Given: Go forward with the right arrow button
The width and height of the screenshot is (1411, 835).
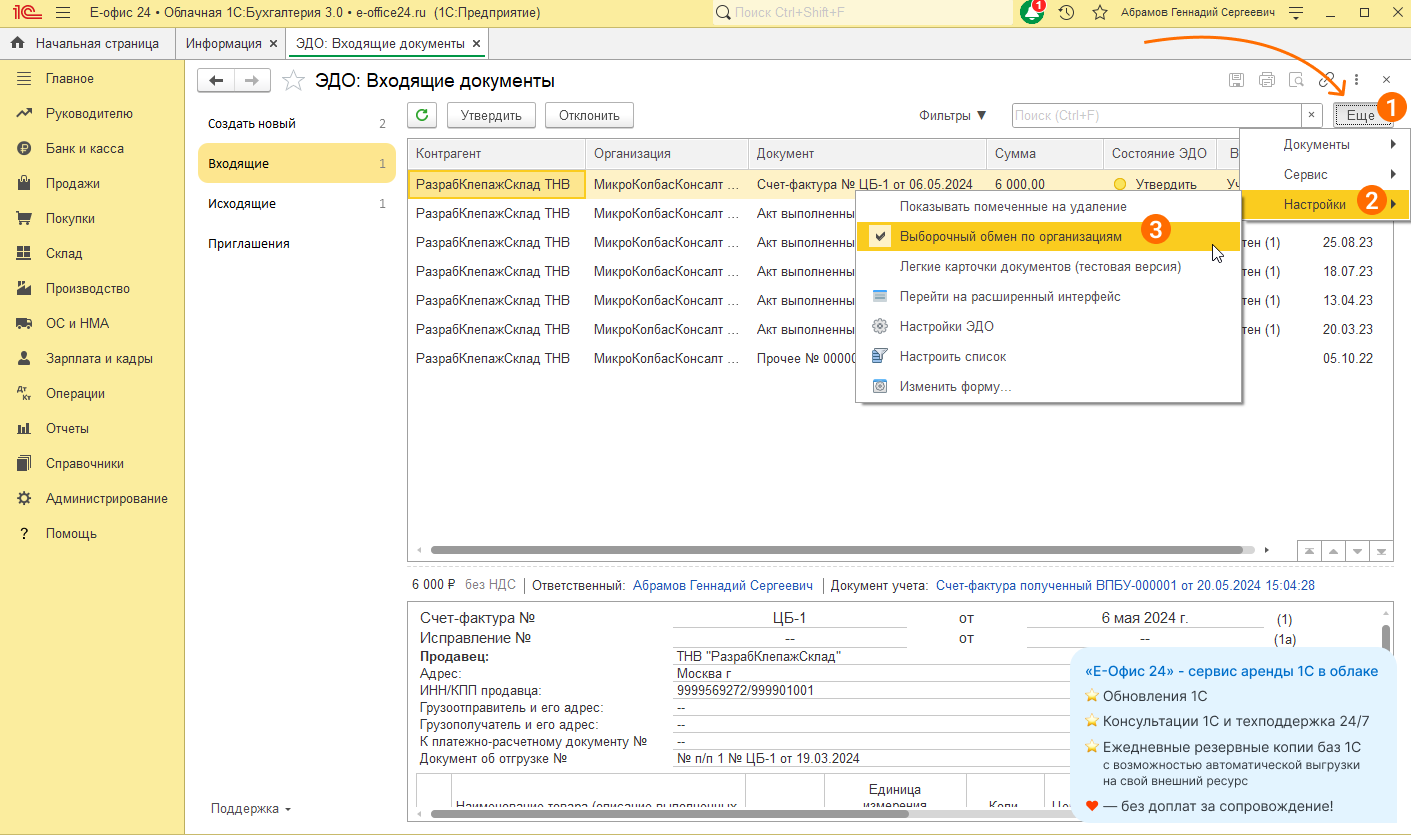Looking at the screenshot, I should pyautogui.click(x=252, y=81).
